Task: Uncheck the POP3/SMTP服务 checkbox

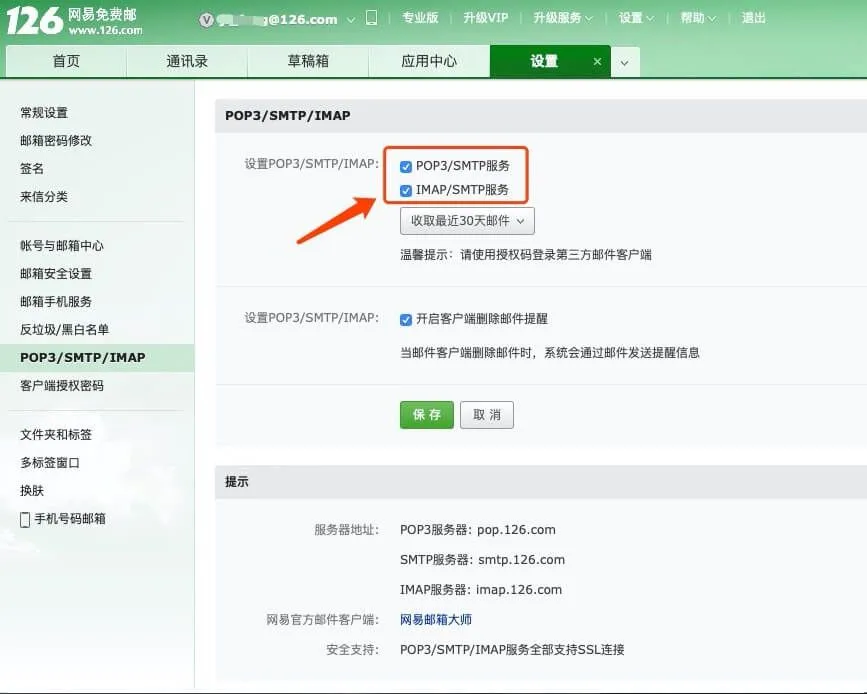Action: point(405,167)
